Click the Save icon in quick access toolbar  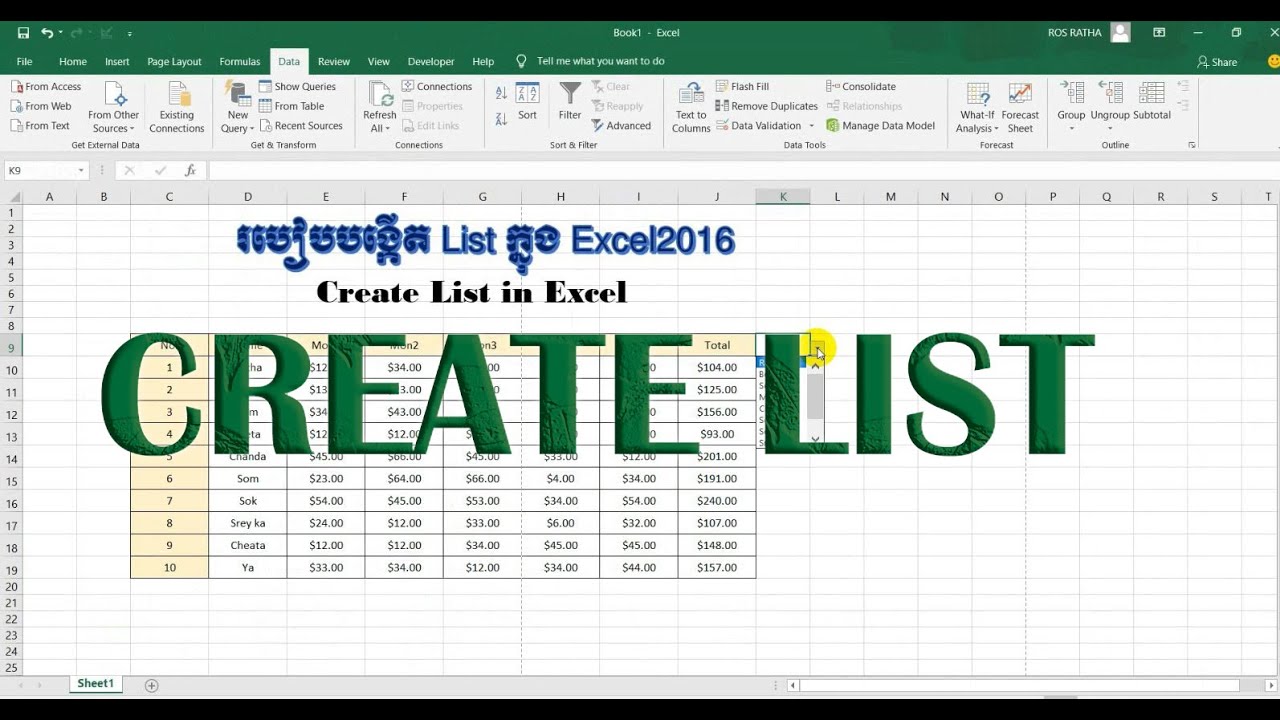[23, 33]
